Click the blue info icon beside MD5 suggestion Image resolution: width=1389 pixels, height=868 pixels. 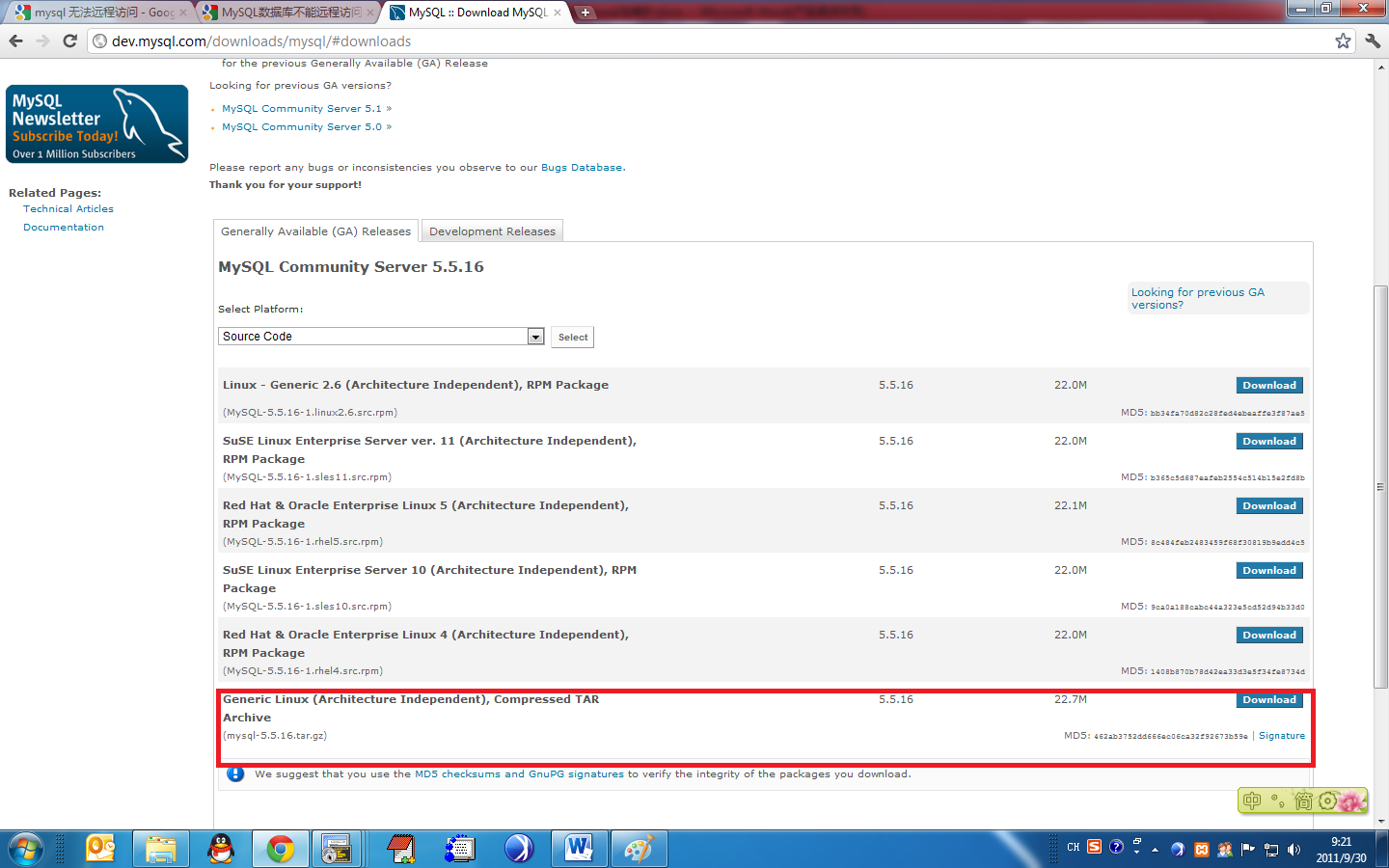(x=235, y=773)
